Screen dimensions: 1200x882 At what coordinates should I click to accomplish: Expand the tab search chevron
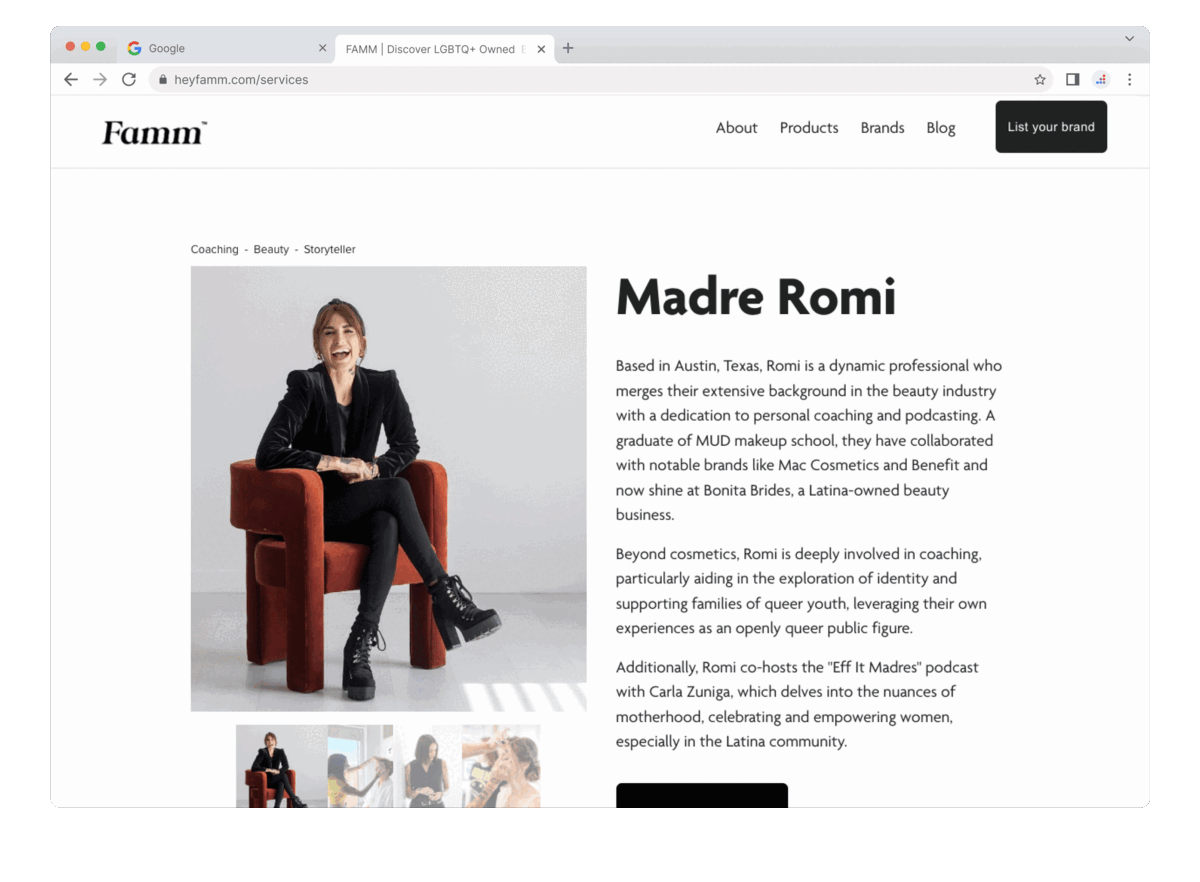pyautogui.click(x=1129, y=39)
